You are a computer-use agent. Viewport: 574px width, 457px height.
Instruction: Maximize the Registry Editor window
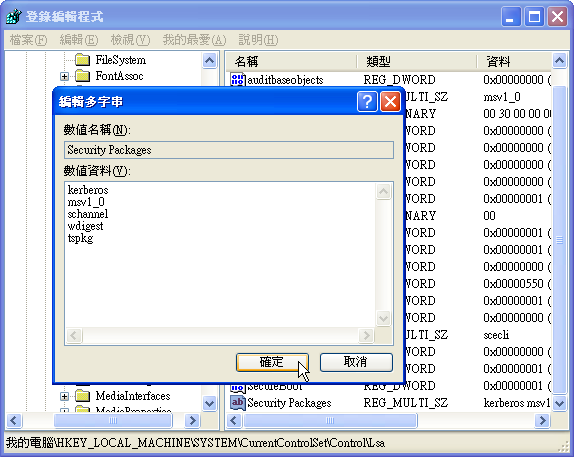pyautogui.click(x=534, y=16)
